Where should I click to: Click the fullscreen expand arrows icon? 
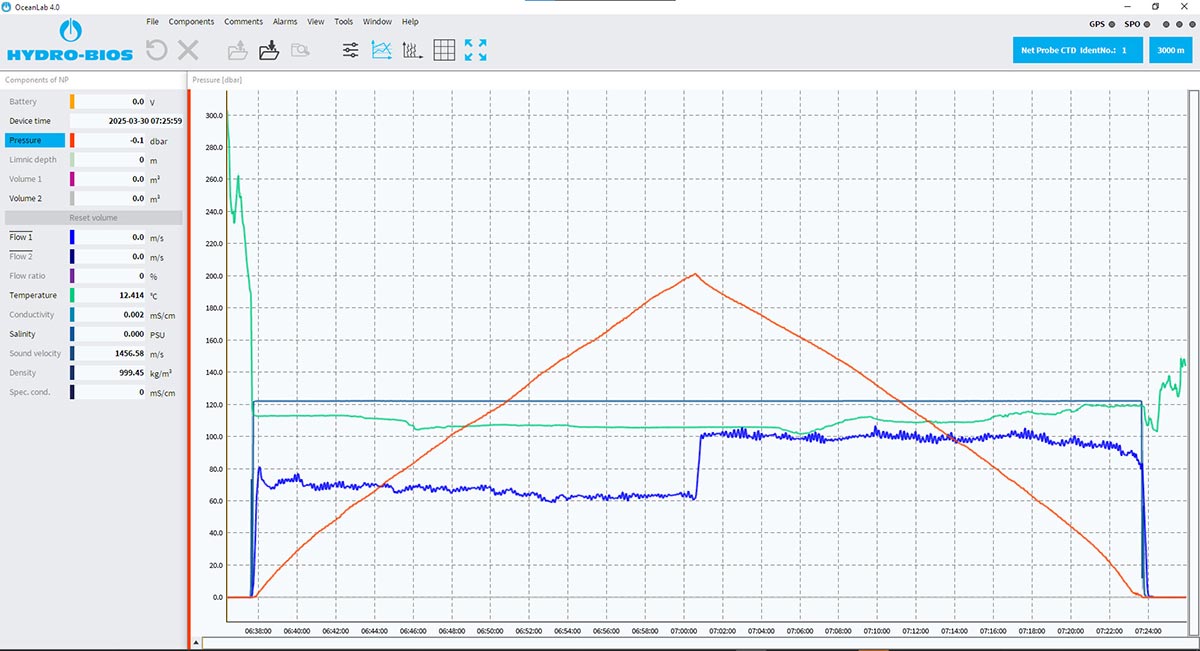[476, 50]
